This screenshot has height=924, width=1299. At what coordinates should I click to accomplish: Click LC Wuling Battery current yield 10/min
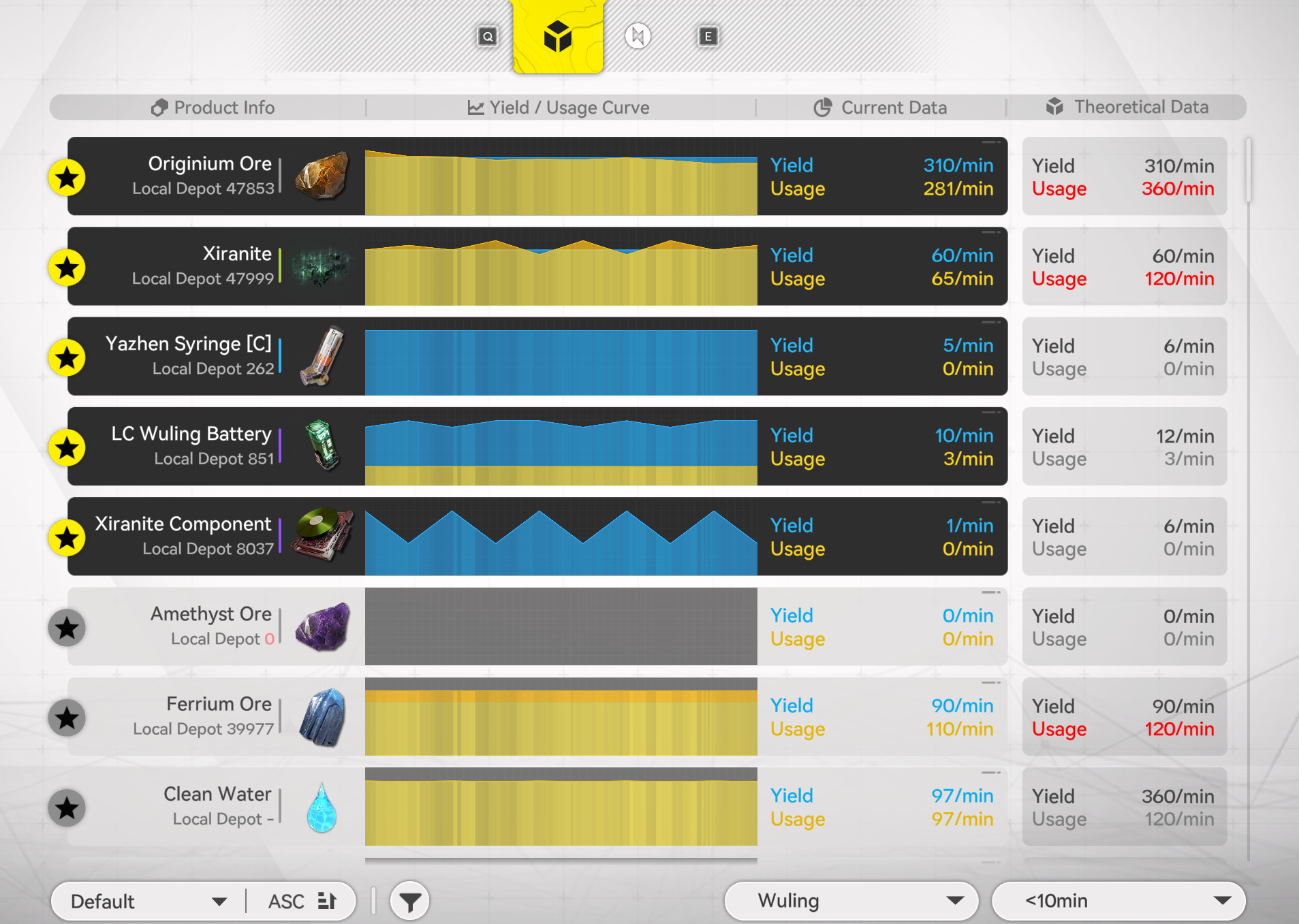click(964, 436)
